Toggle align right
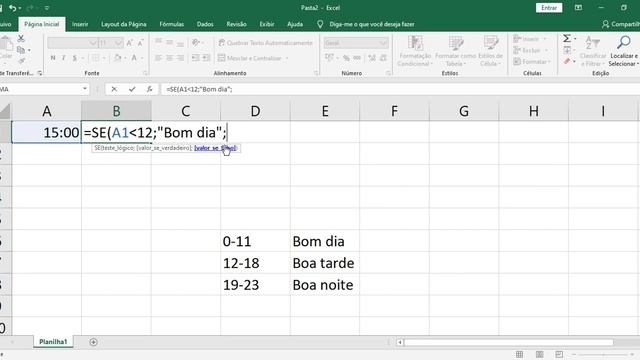Viewport: 640px width, 360px height. (180, 58)
